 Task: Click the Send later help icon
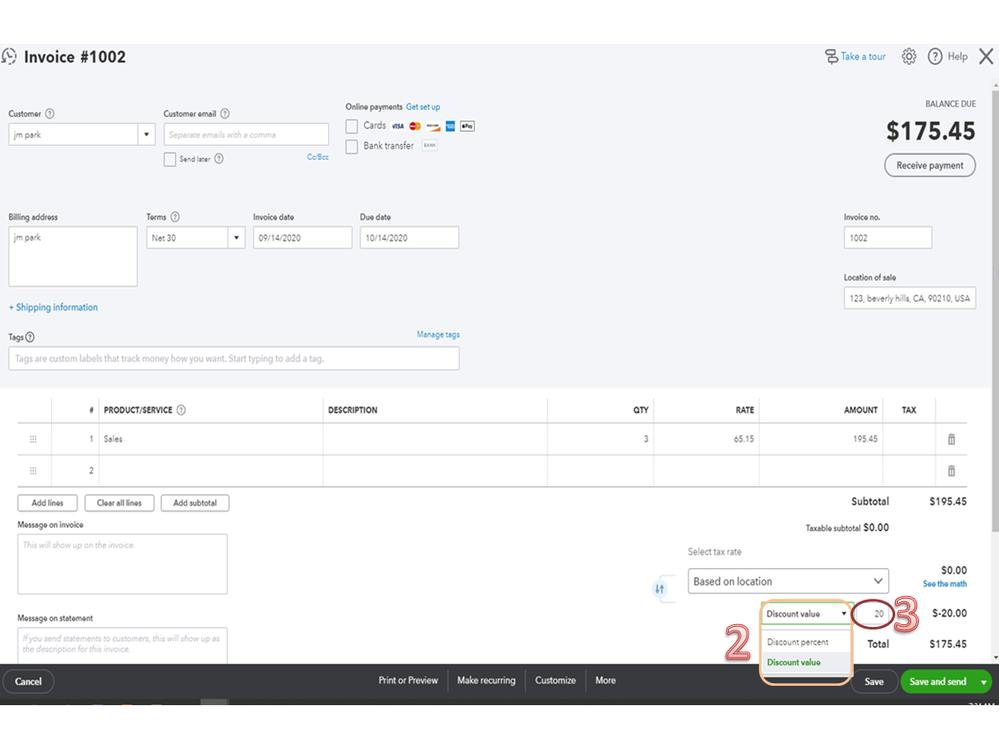[x=219, y=159]
